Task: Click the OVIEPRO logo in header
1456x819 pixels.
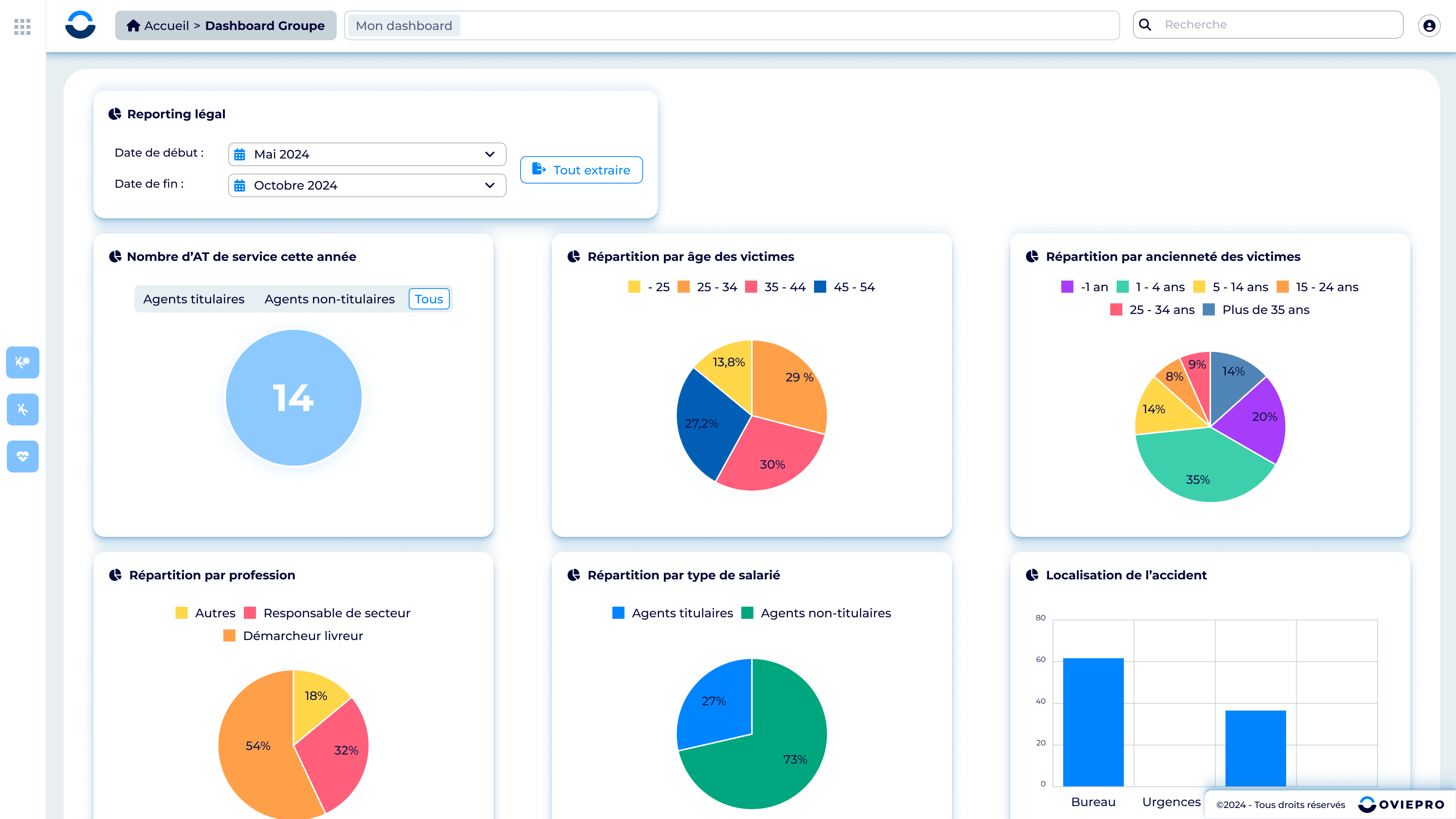Action: [x=80, y=25]
